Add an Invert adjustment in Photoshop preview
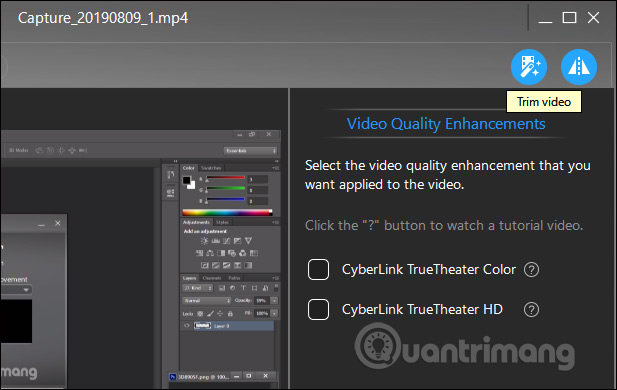Image resolution: width=617 pixels, height=390 pixels. click(205, 265)
